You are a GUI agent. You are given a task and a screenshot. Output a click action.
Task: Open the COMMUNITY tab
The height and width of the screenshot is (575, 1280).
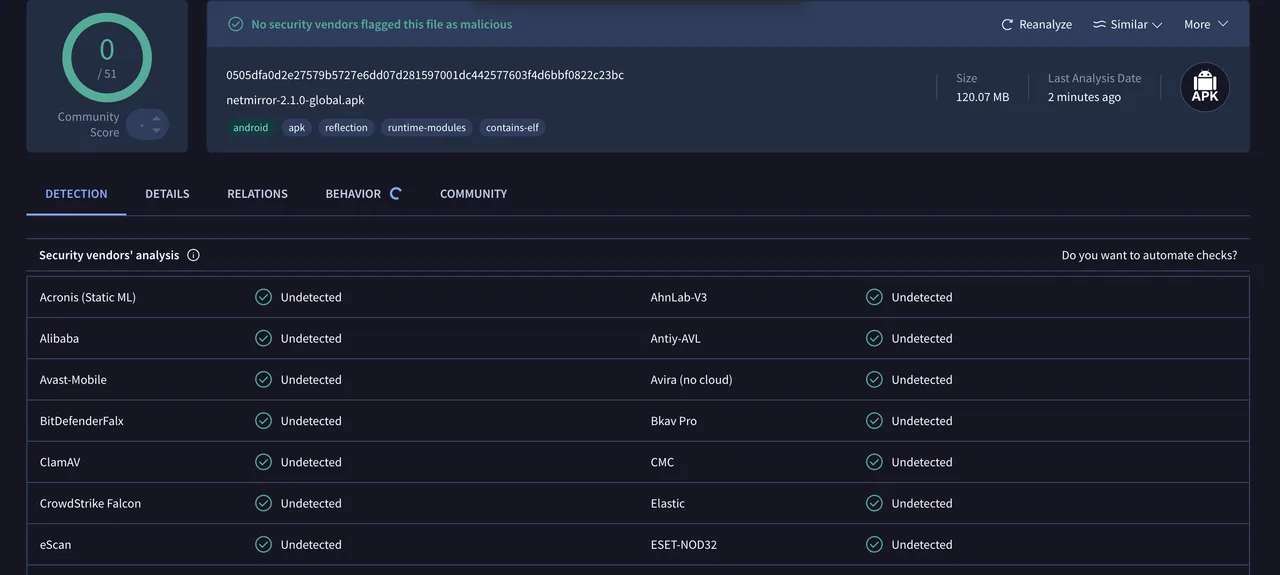tap(473, 194)
